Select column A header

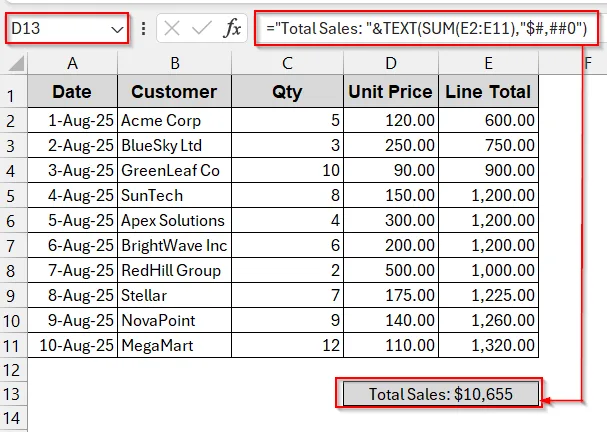tap(72, 63)
